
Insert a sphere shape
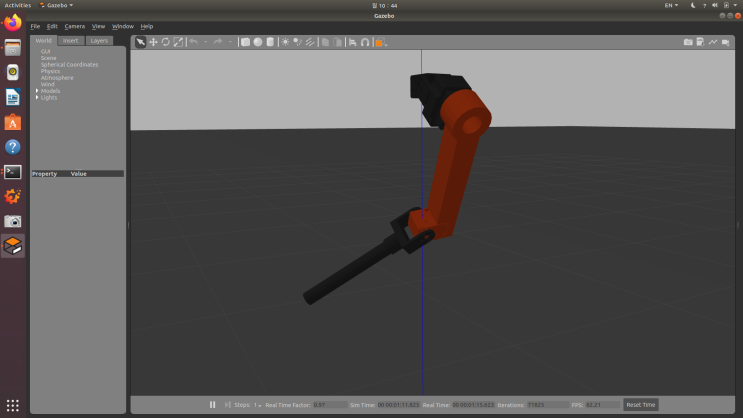pos(258,42)
